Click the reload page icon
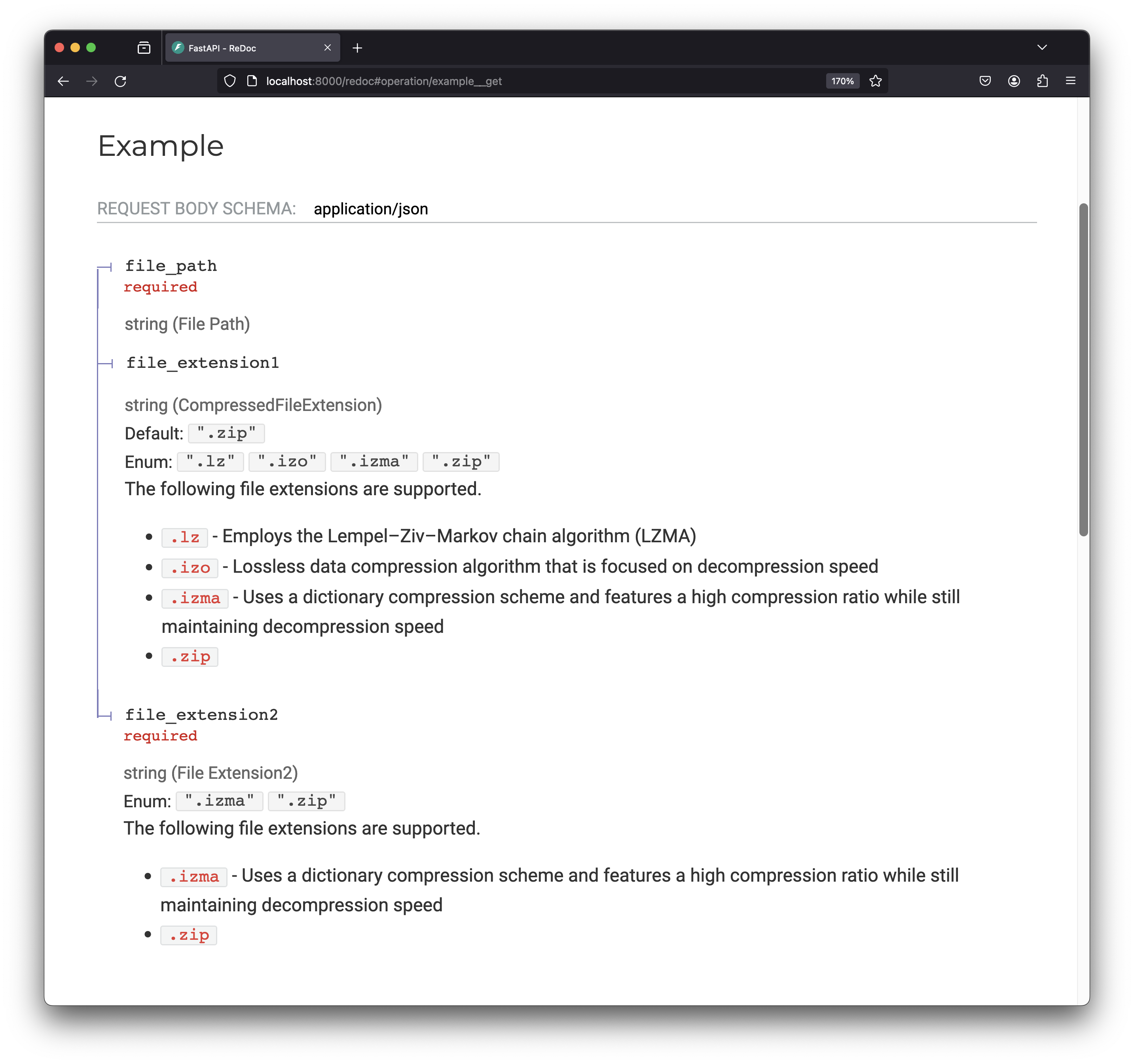 point(120,81)
